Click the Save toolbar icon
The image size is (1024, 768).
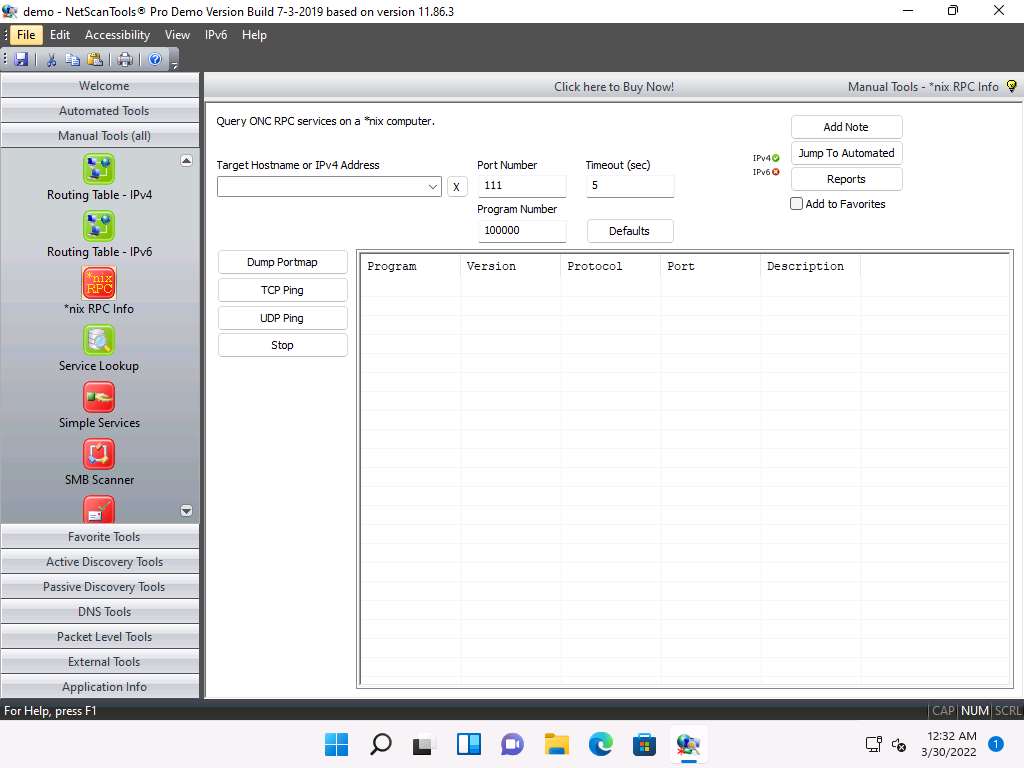tap(22, 60)
